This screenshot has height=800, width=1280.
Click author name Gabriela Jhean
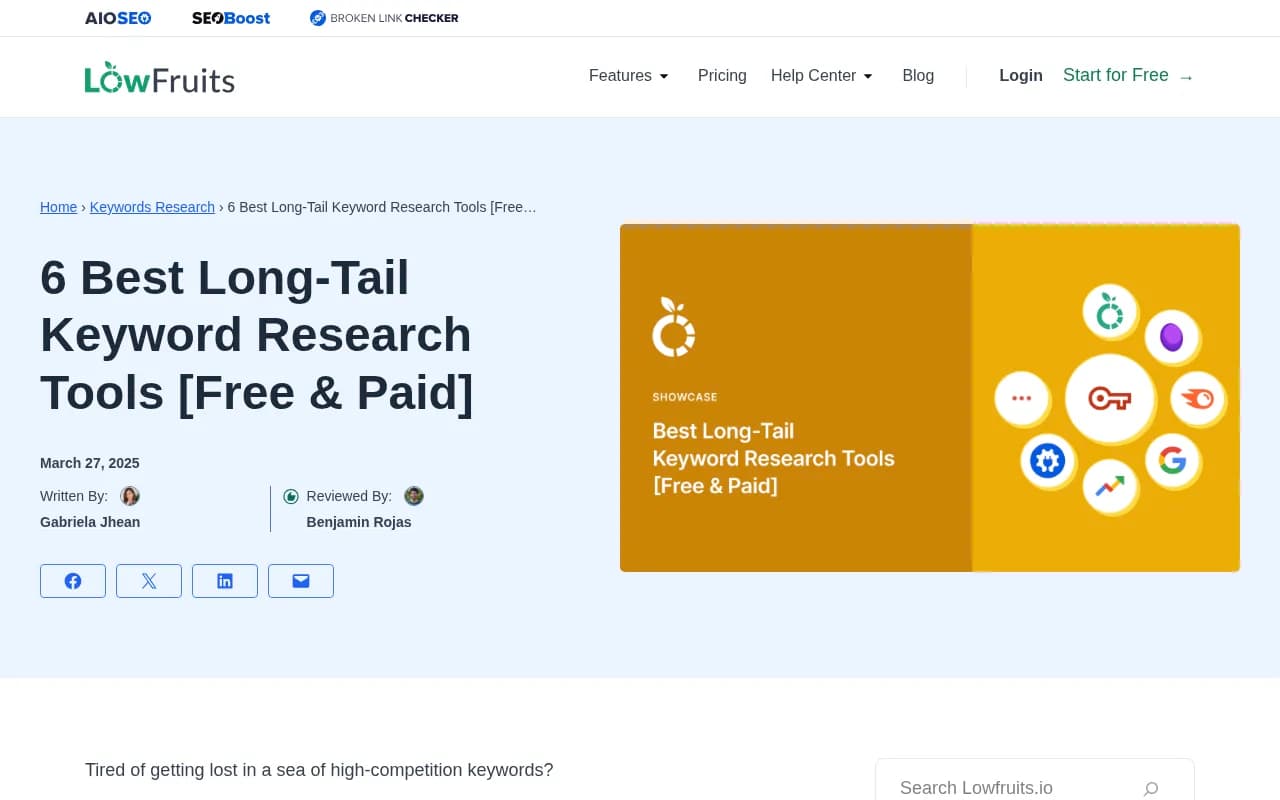[90, 522]
